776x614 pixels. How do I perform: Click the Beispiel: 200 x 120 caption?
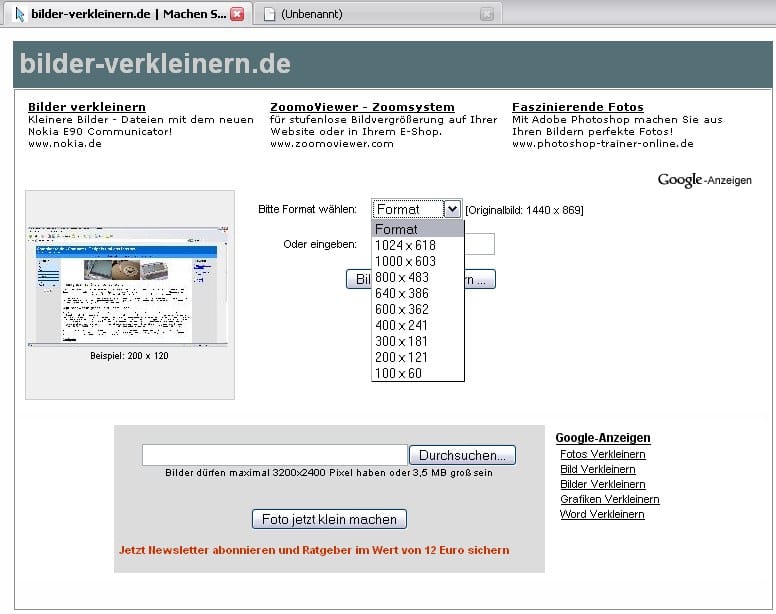tap(129, 356)
